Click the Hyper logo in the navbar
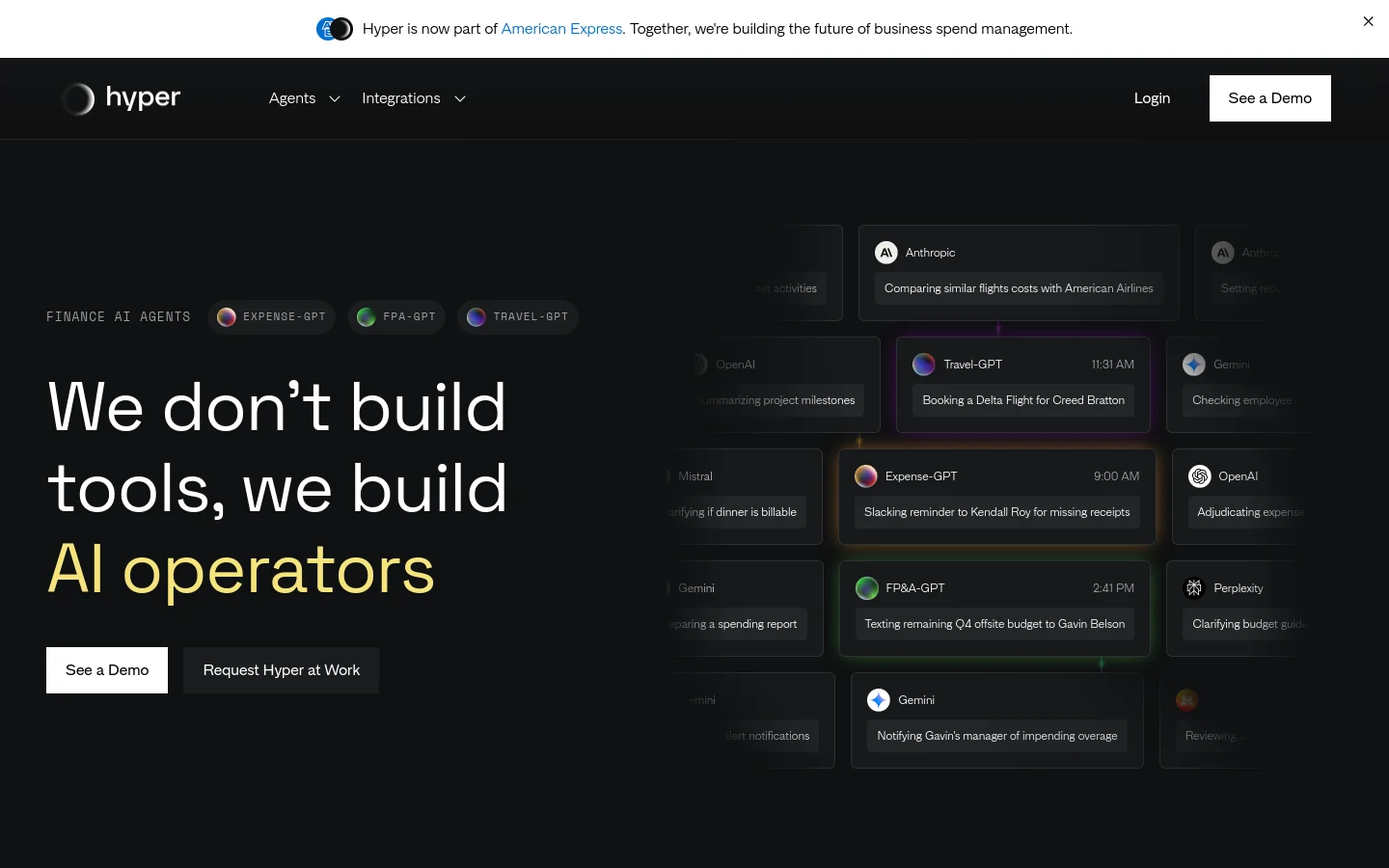This screenshot has width=1389, height=868. (x=121, y=98)
